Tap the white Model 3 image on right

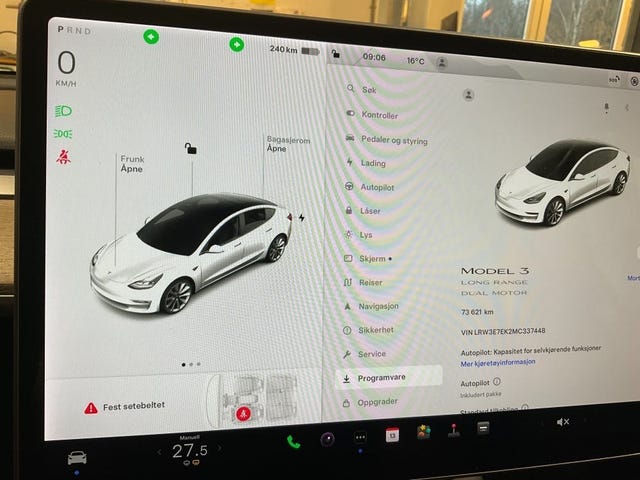(562, 182)
